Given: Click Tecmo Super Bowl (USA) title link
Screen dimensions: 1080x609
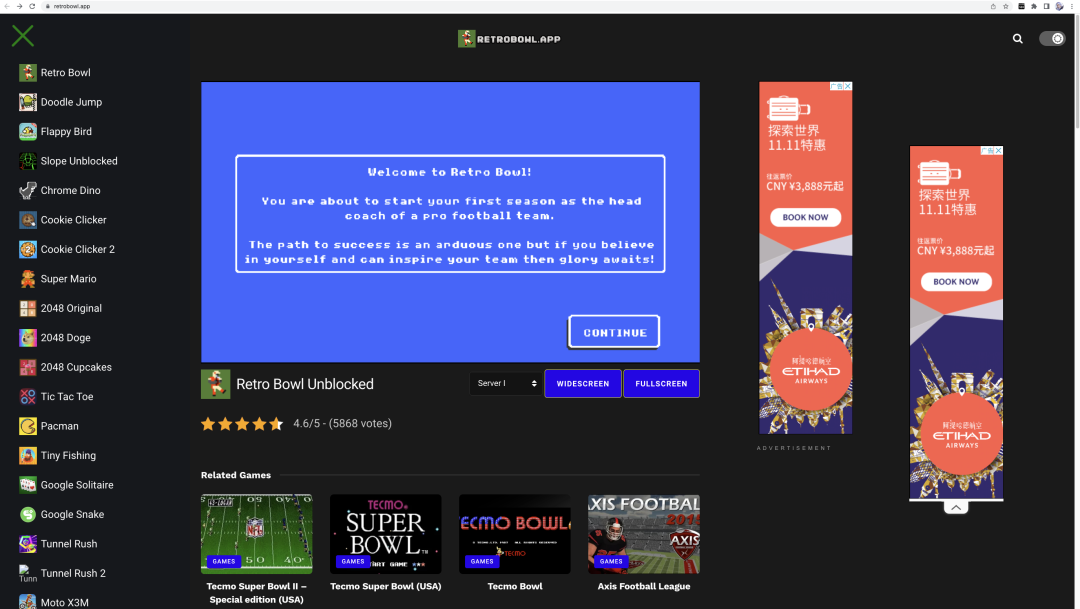Looking at the screenshot, I should click(386, 586).
